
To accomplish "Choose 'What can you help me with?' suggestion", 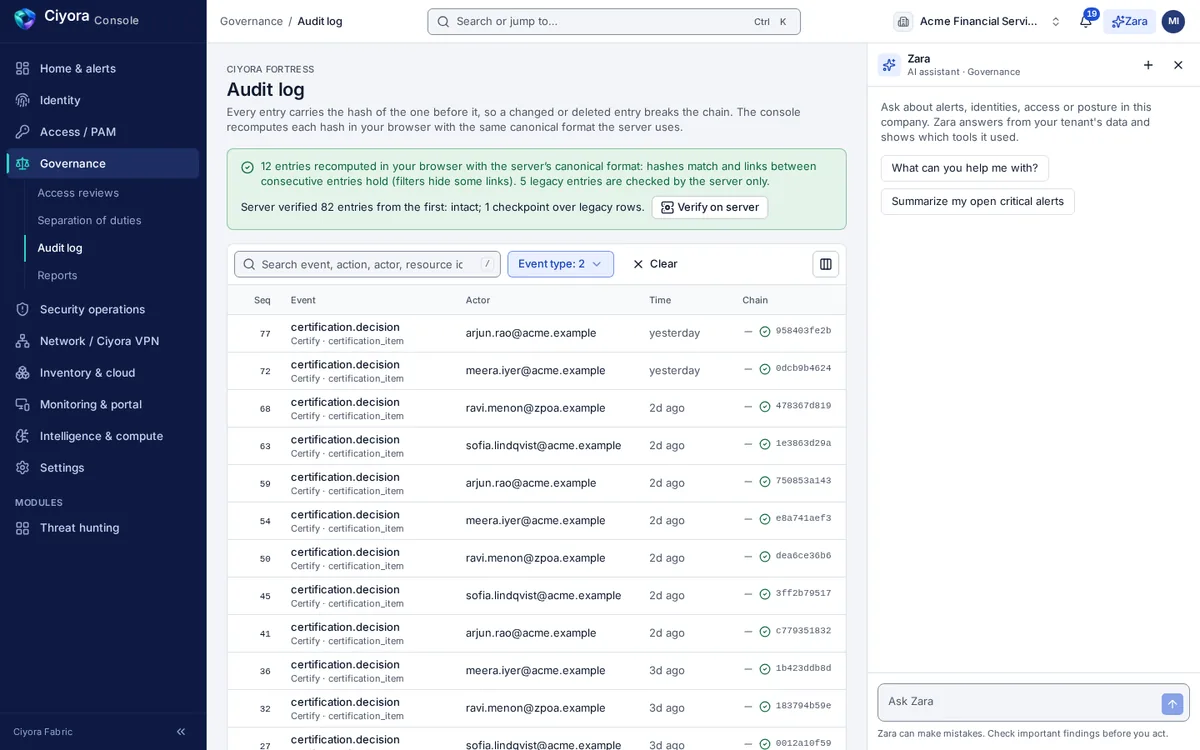I will 965,168.
